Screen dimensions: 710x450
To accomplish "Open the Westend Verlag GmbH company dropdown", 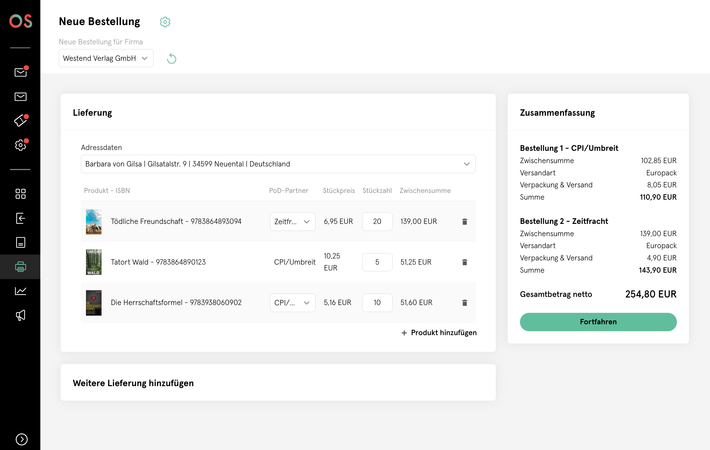I will [106, 58].
